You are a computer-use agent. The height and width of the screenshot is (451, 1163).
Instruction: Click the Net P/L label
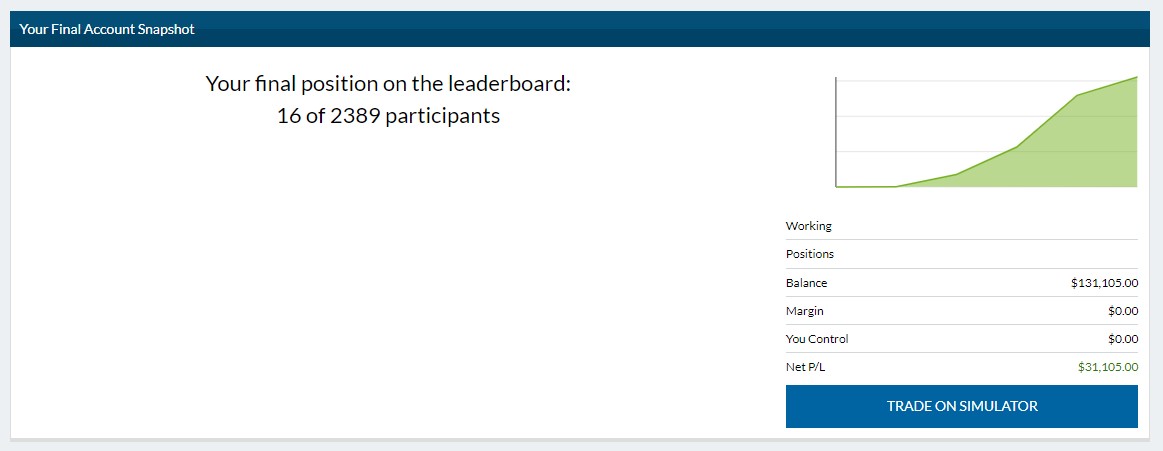805,367
